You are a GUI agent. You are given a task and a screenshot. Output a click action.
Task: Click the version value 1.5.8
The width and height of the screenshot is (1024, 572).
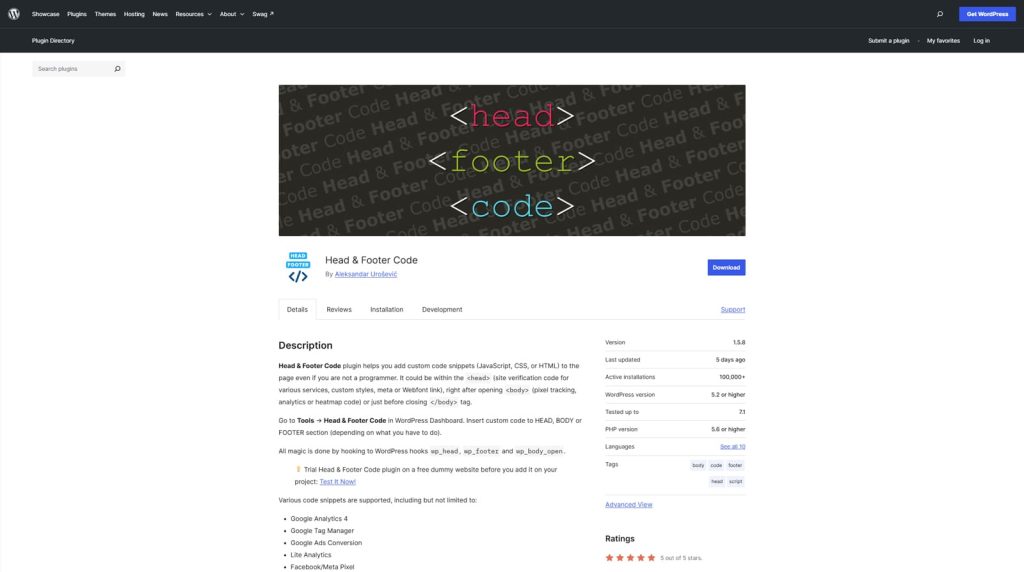tap(739, 342)
